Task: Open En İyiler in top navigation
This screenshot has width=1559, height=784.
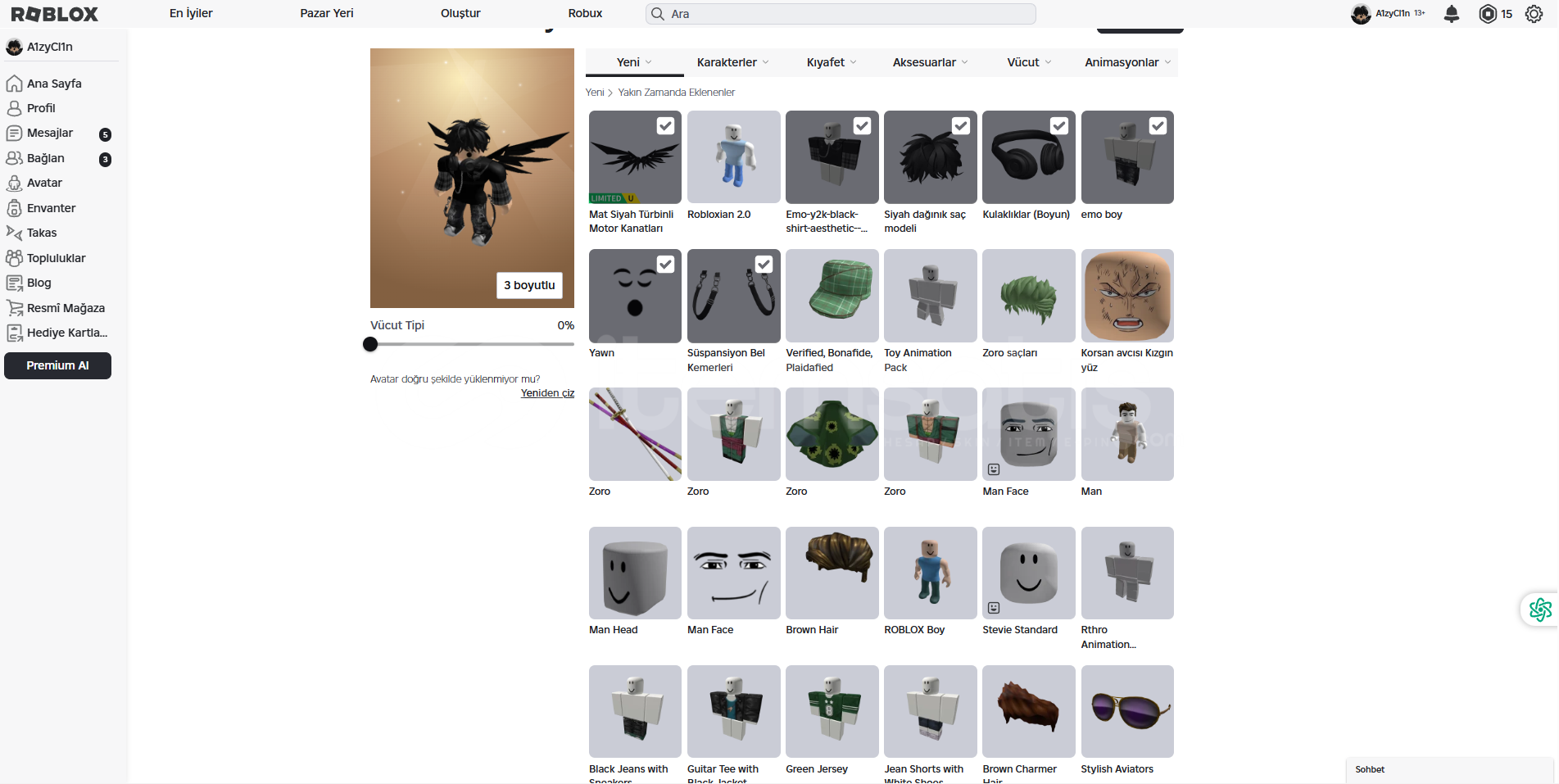Action: coord(191,13)
